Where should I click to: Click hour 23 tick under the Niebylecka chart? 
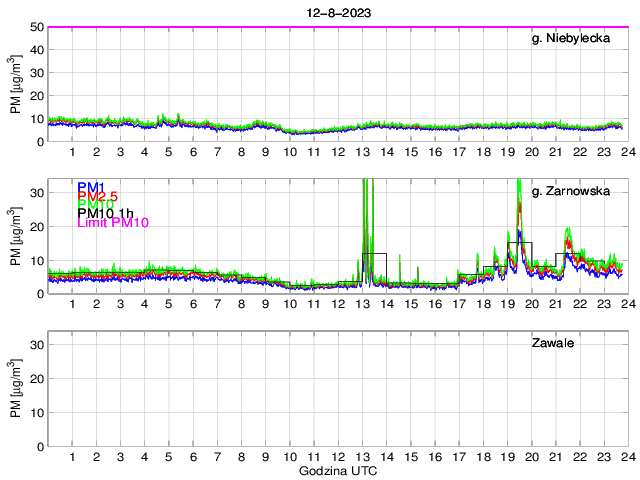(604, 152)
